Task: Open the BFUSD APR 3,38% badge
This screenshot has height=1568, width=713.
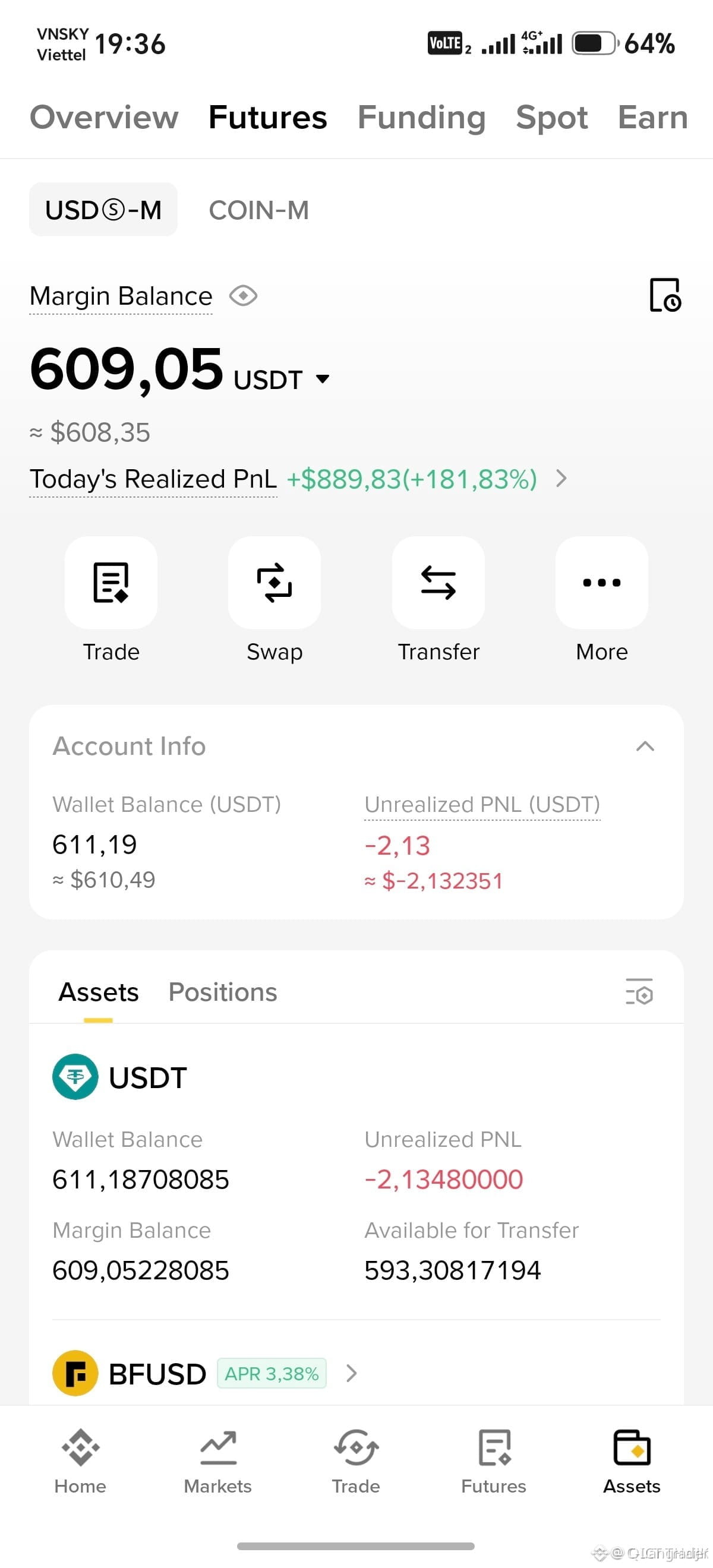Action: [x=272, y=1374]
